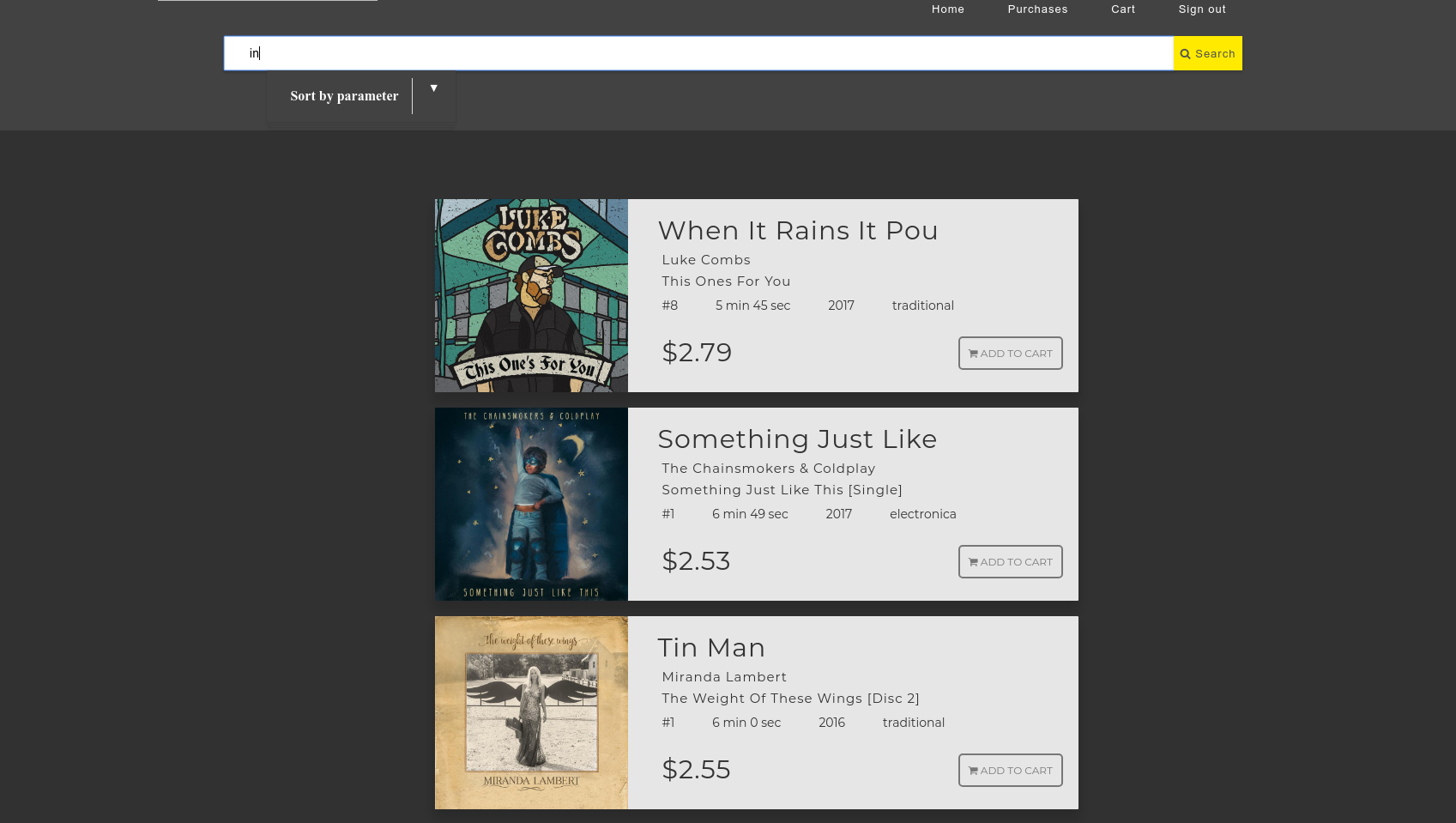The height and width of the screenshot is (823, 1456).
Task: Click track number #8 on Luke Combs song
Action: (669, 306)
